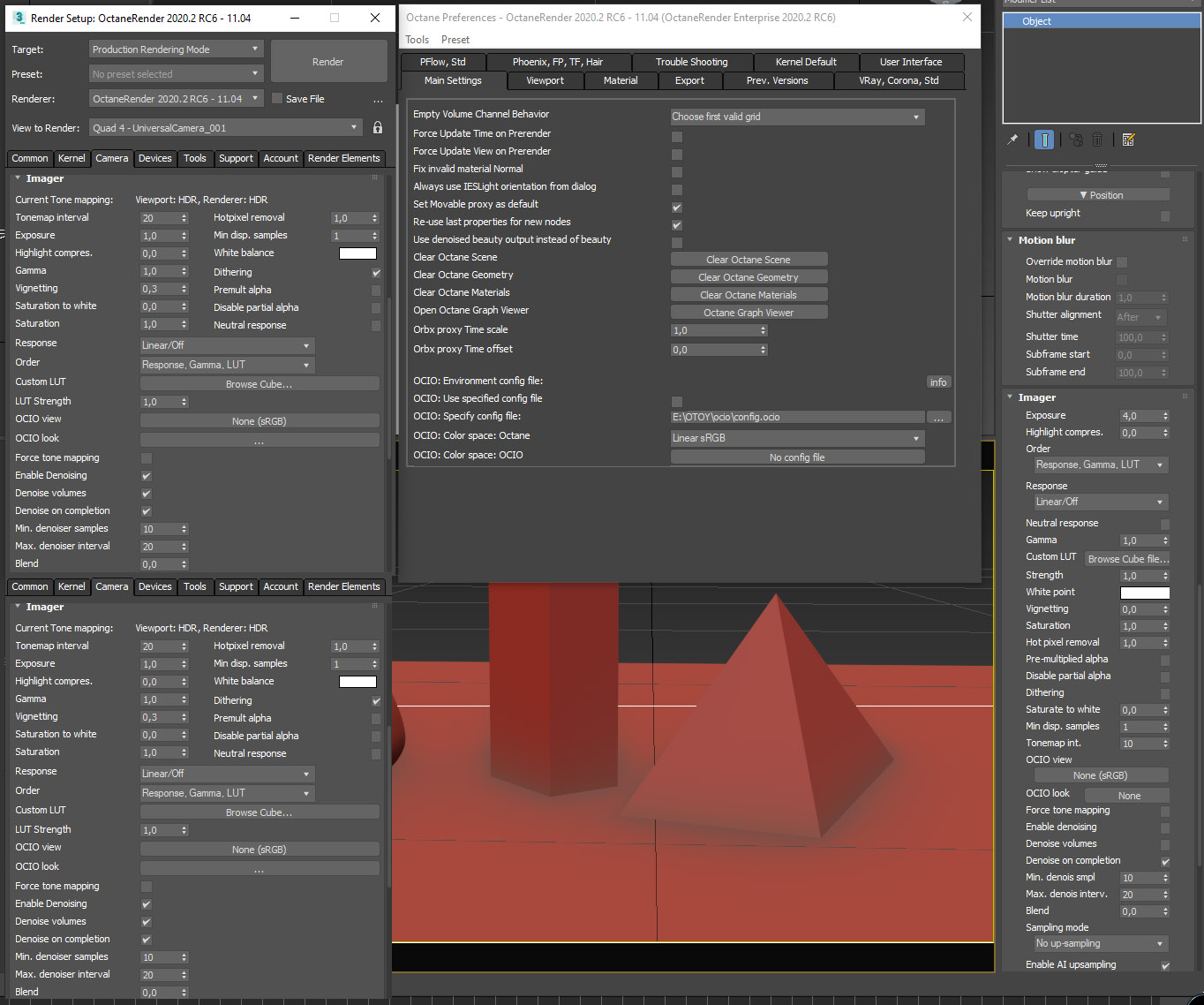
Task: Click Browse Cube file button in right panel
Action: [1127, 559]
